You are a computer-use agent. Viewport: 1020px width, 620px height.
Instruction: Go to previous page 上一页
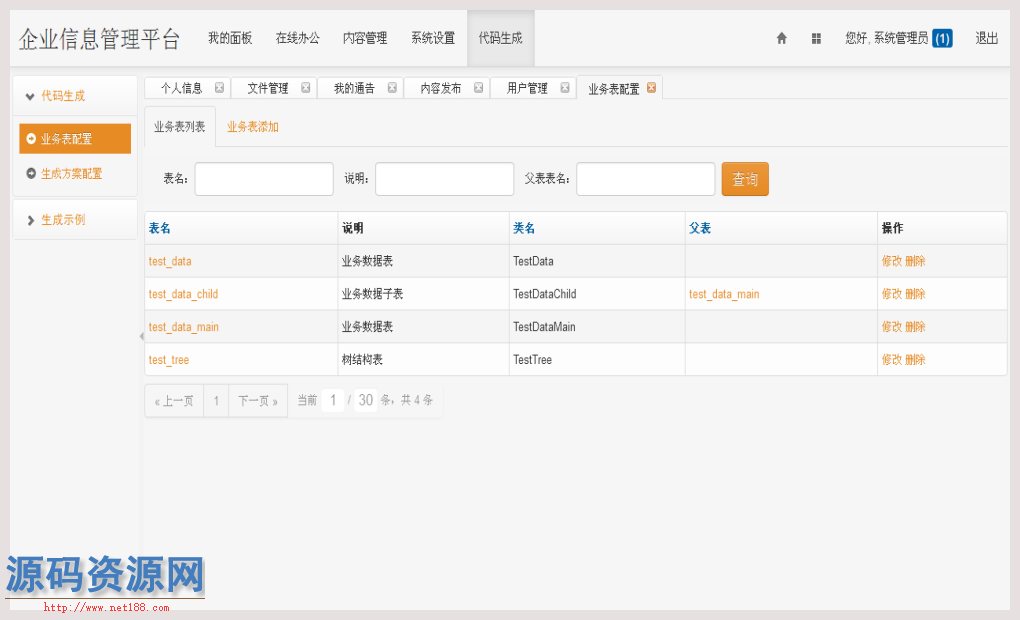pyautogui.click(x=174, y=401)
